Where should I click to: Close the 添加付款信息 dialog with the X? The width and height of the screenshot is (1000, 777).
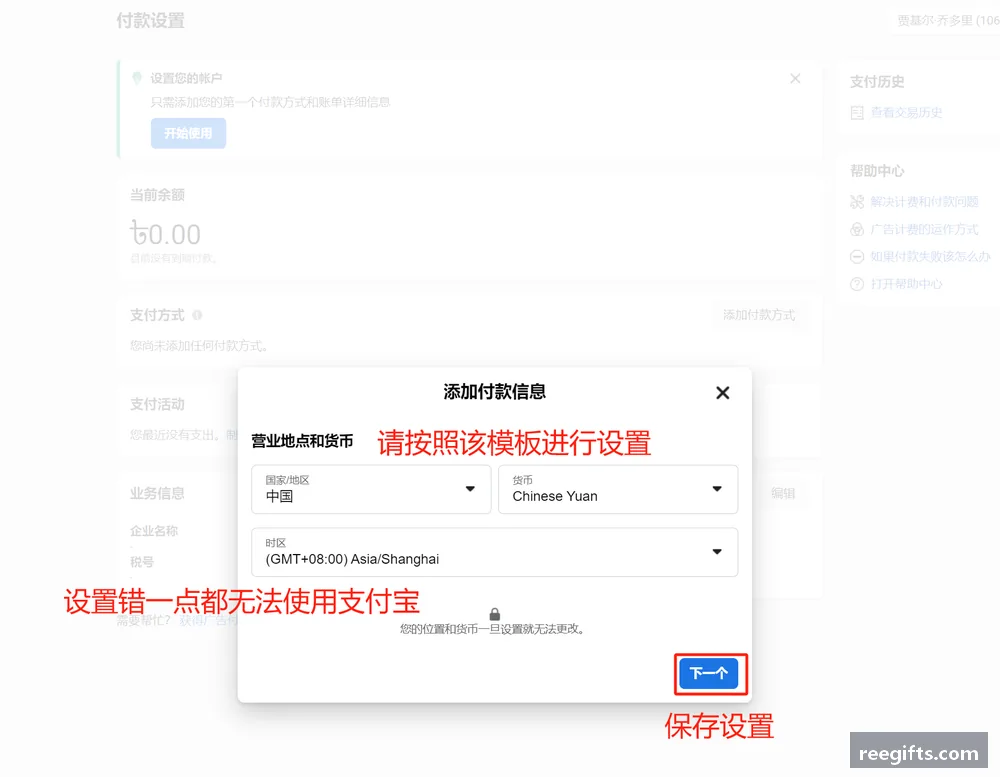[x=722, y=393]
